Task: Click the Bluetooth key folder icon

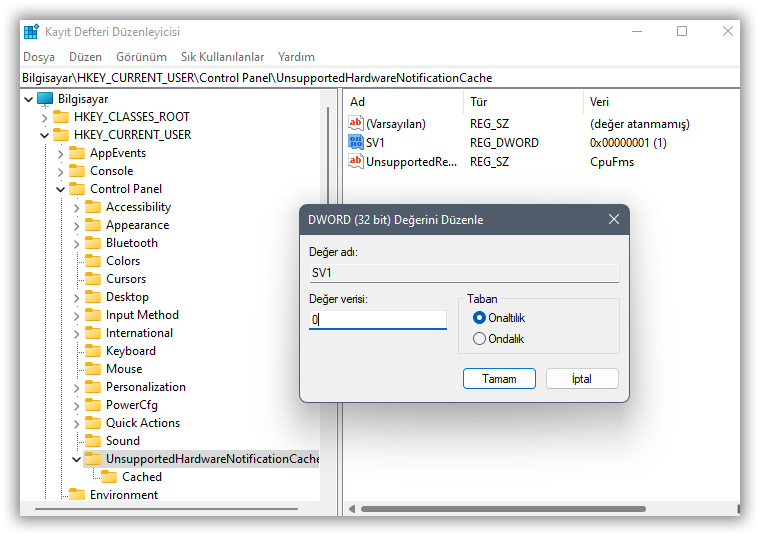Action: point(93,243)
